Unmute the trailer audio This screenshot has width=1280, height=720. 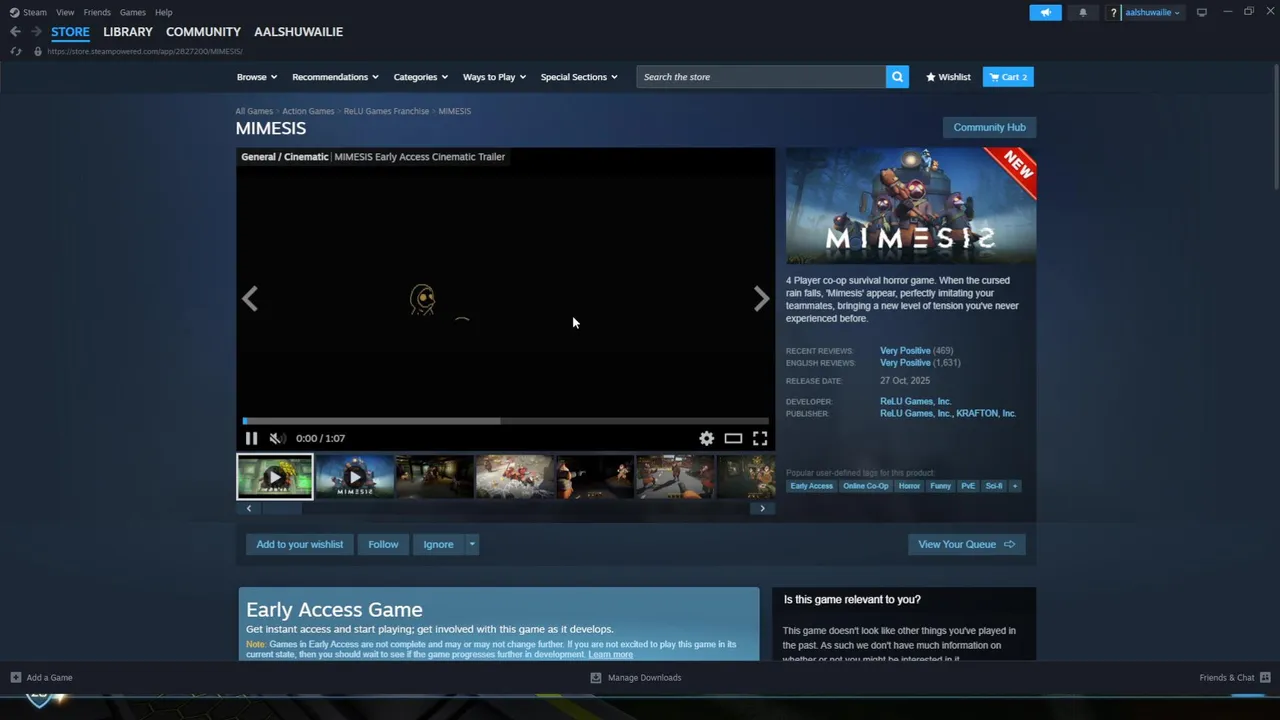[x=277, y=438]
